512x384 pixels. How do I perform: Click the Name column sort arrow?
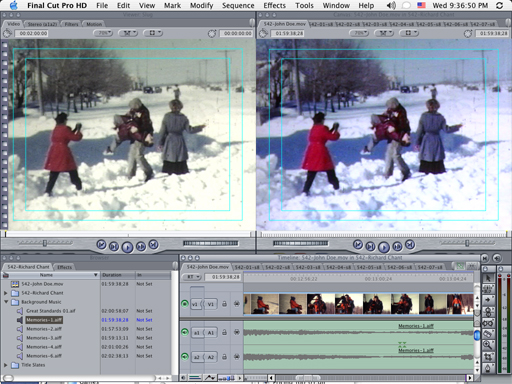95,275
